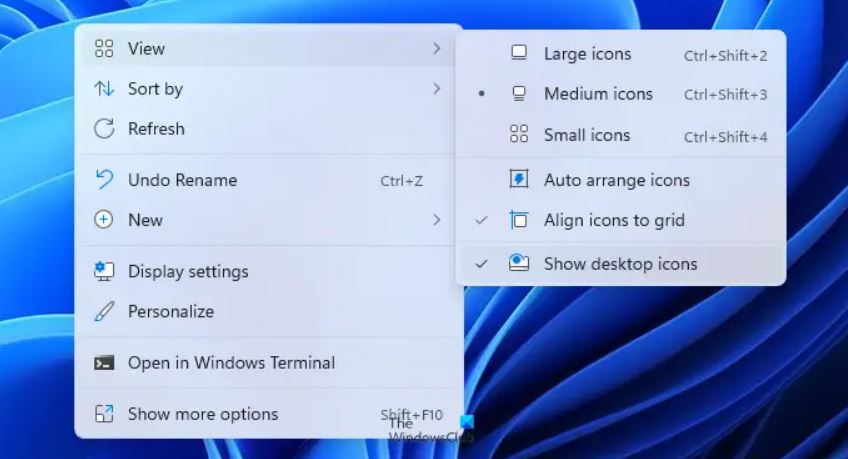Image resolution: width=848 pixels, height=459 pixels.
Task: Click the Windows Terminal icon
Action: click(x=104, y=362)
